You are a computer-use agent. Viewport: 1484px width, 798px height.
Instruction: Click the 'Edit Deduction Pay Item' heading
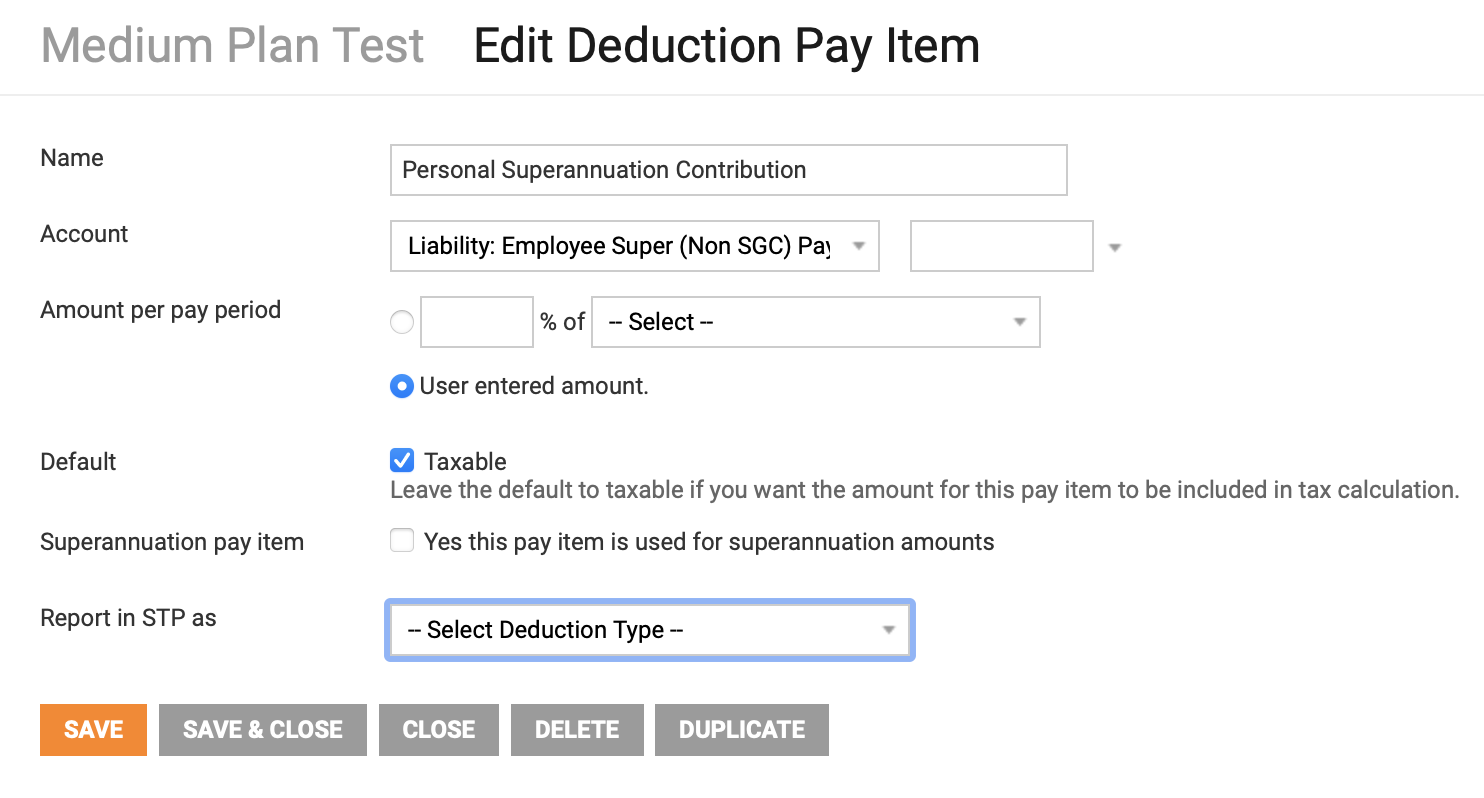click(x=725, y=45)
